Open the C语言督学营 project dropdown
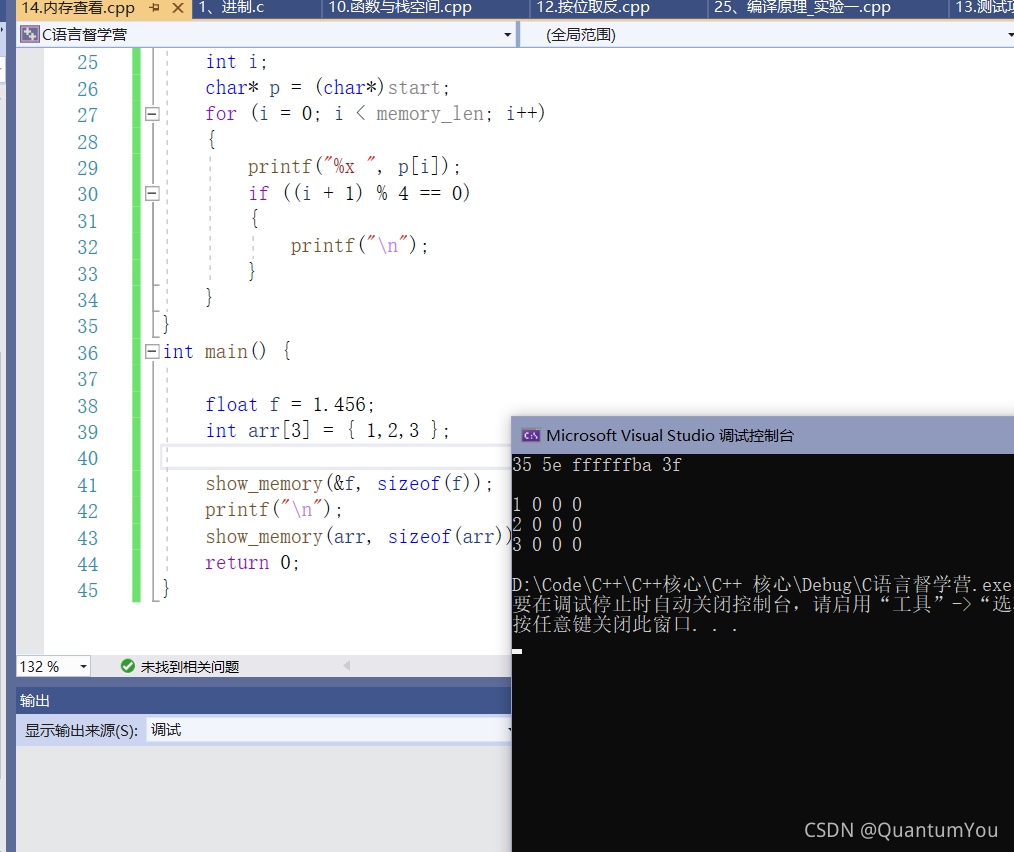The width and height of the screenshot is (1014, 852). [508, 35]
